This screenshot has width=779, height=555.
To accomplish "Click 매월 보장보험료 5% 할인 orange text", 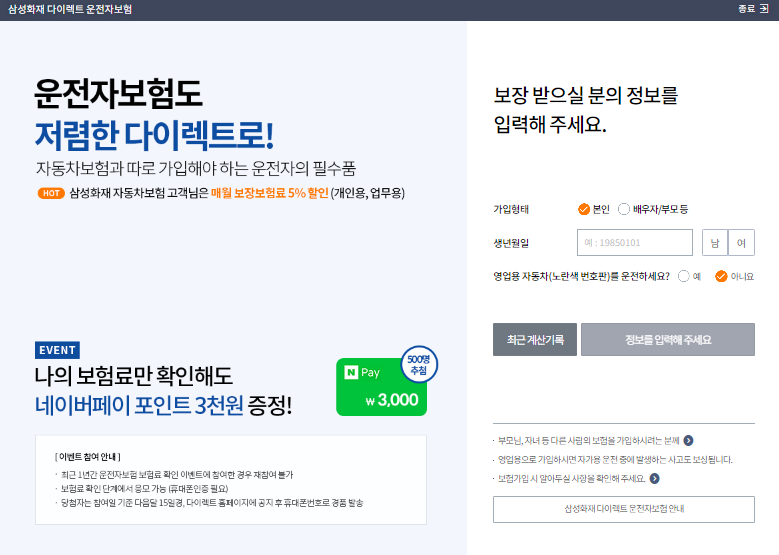I will point(270,193).
